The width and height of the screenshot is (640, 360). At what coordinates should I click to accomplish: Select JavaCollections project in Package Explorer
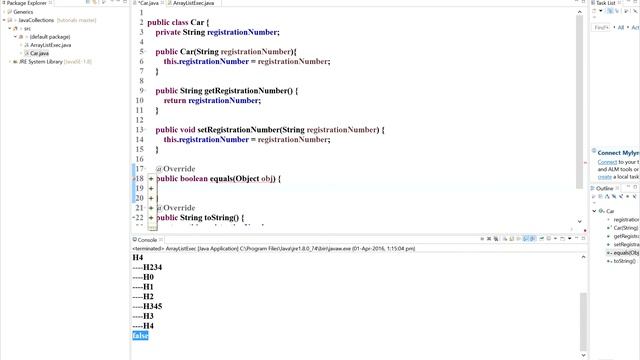(36, 20)
